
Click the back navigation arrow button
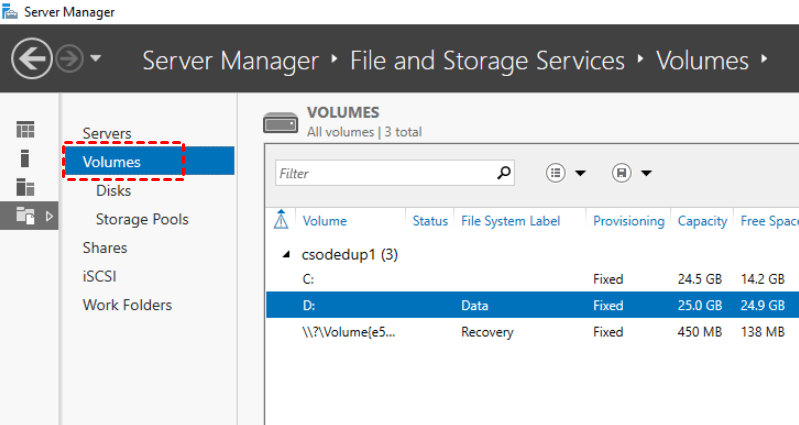(x=32, y=59)
